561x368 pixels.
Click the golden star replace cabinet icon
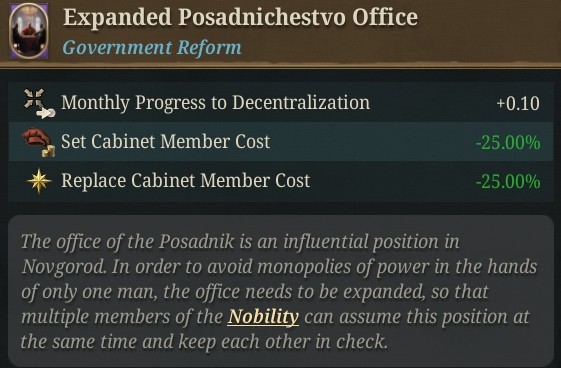pos(39,181)
